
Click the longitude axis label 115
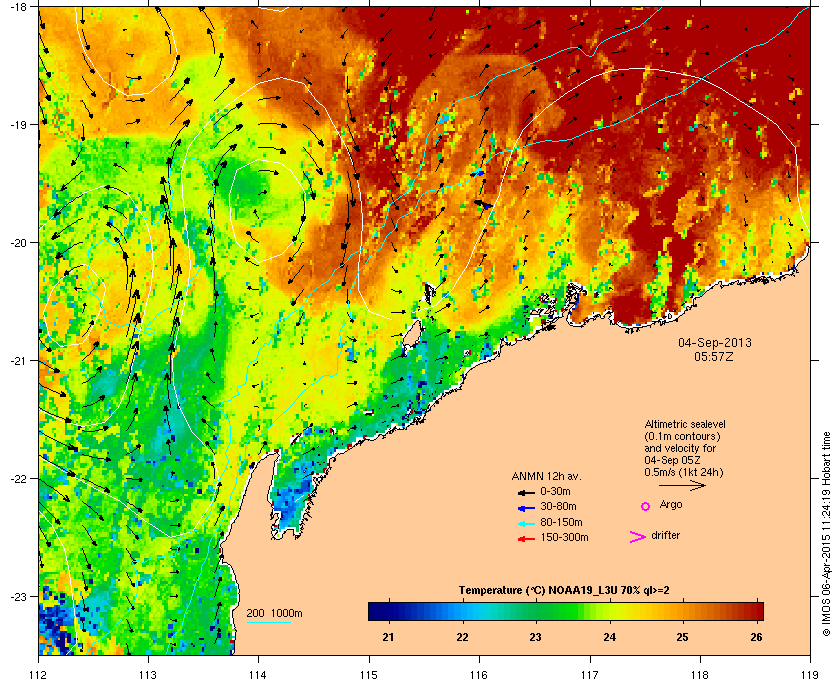click(x=369, y=674)
